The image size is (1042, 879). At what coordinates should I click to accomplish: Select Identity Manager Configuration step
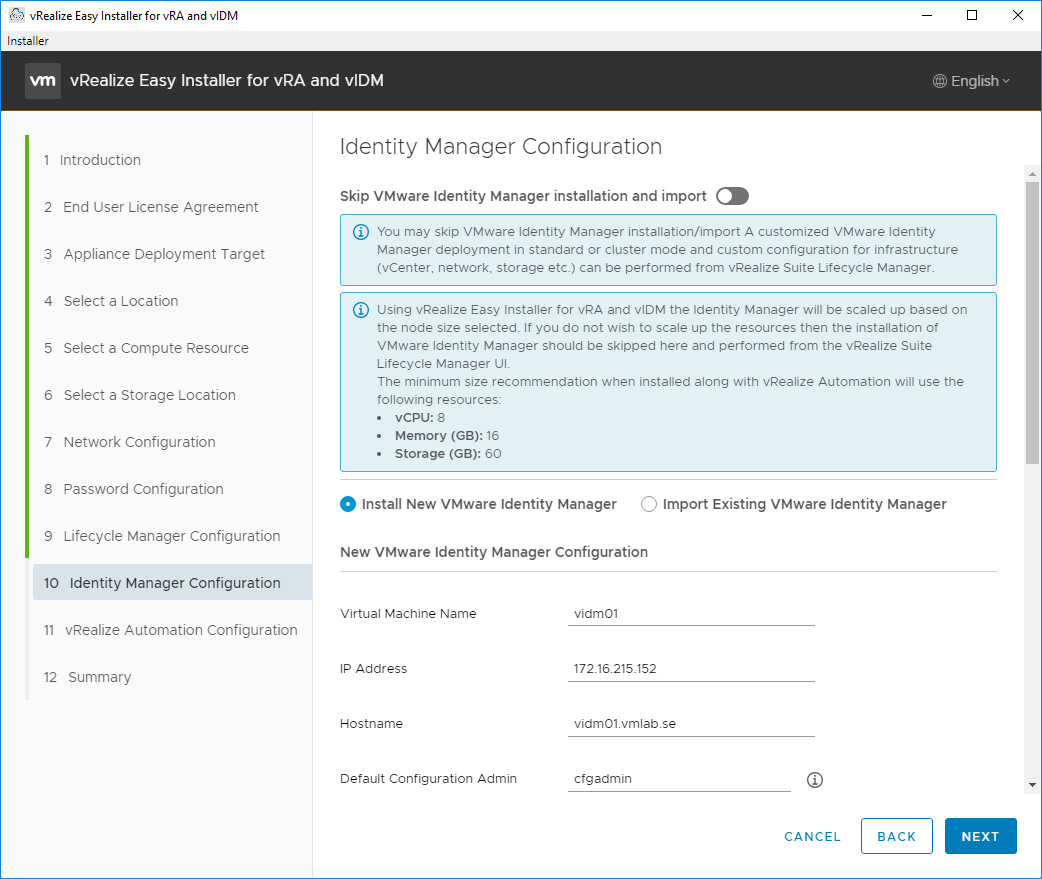tap(172, 583)
